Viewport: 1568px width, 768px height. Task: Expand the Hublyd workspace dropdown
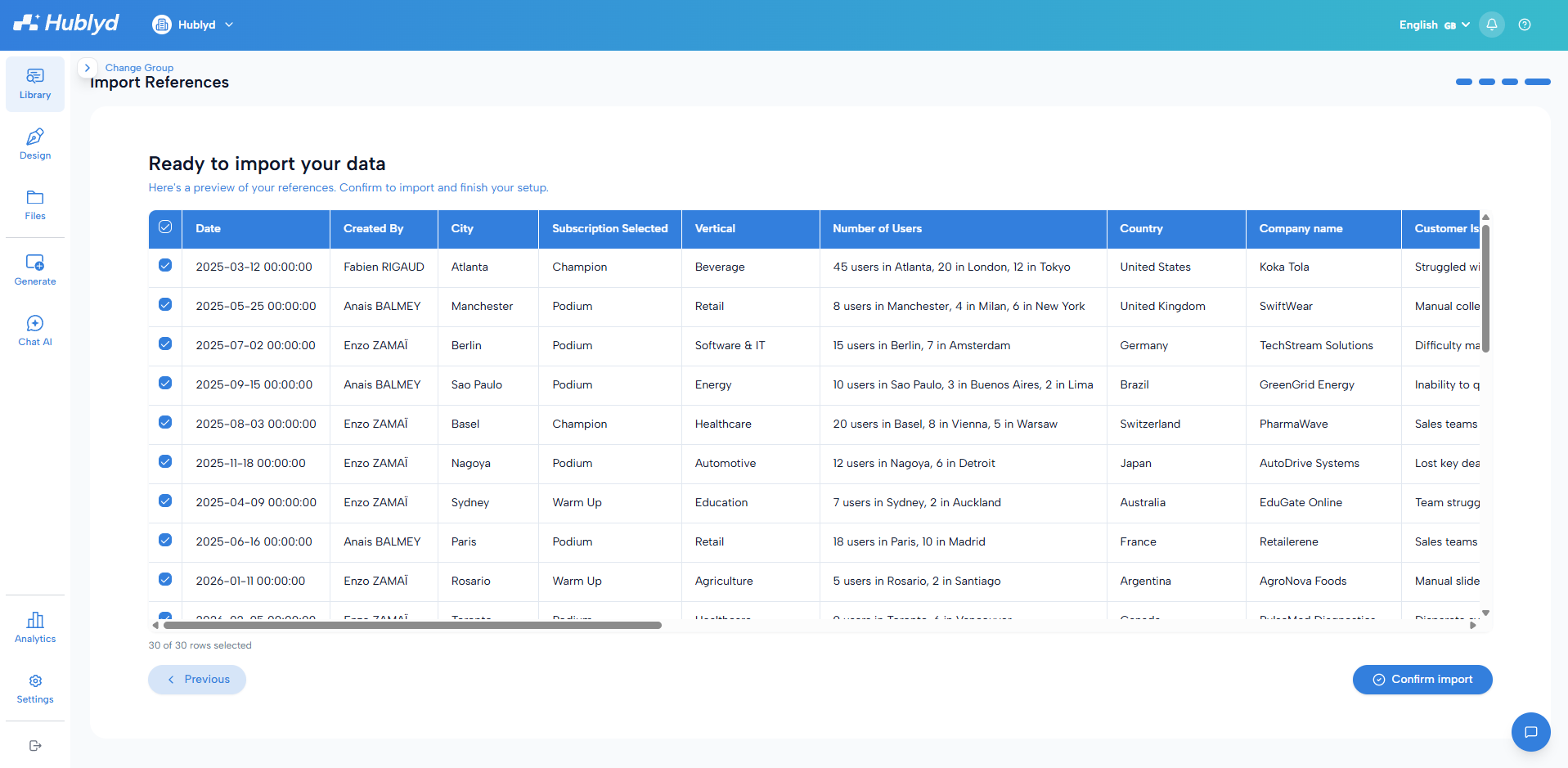(x=193, y=25)
